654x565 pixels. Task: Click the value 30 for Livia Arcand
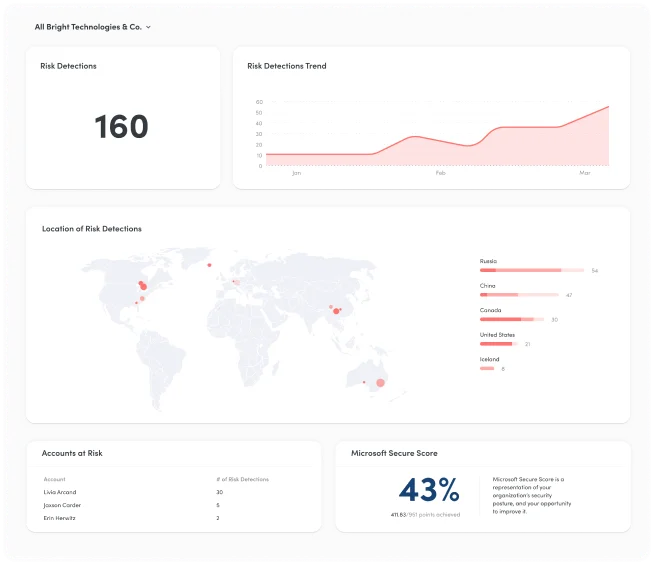click(219, 492)
